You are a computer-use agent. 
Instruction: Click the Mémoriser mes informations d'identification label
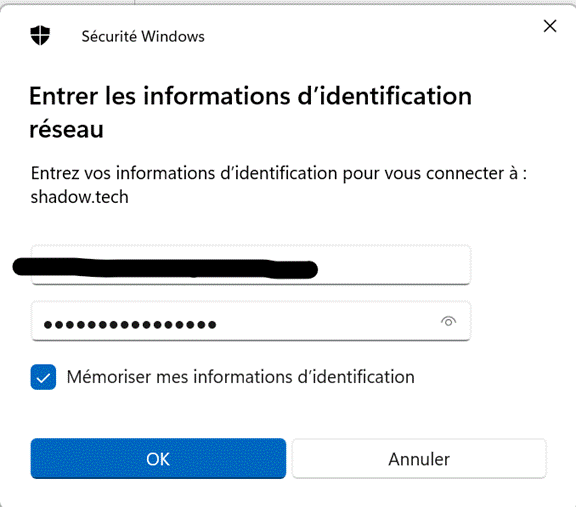(241, 377)
